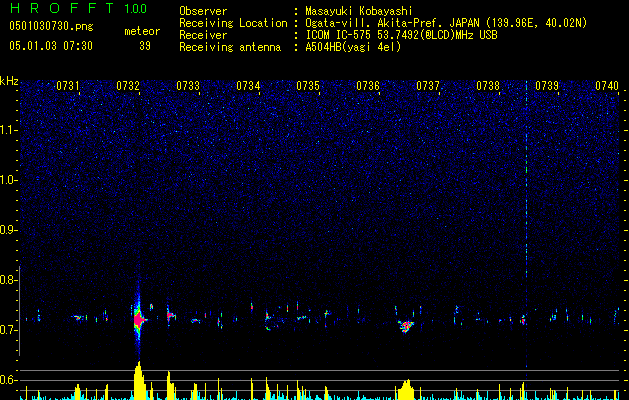The image size is (629, 400).
Task: Click the 0740 time marker
Action: 607,85
